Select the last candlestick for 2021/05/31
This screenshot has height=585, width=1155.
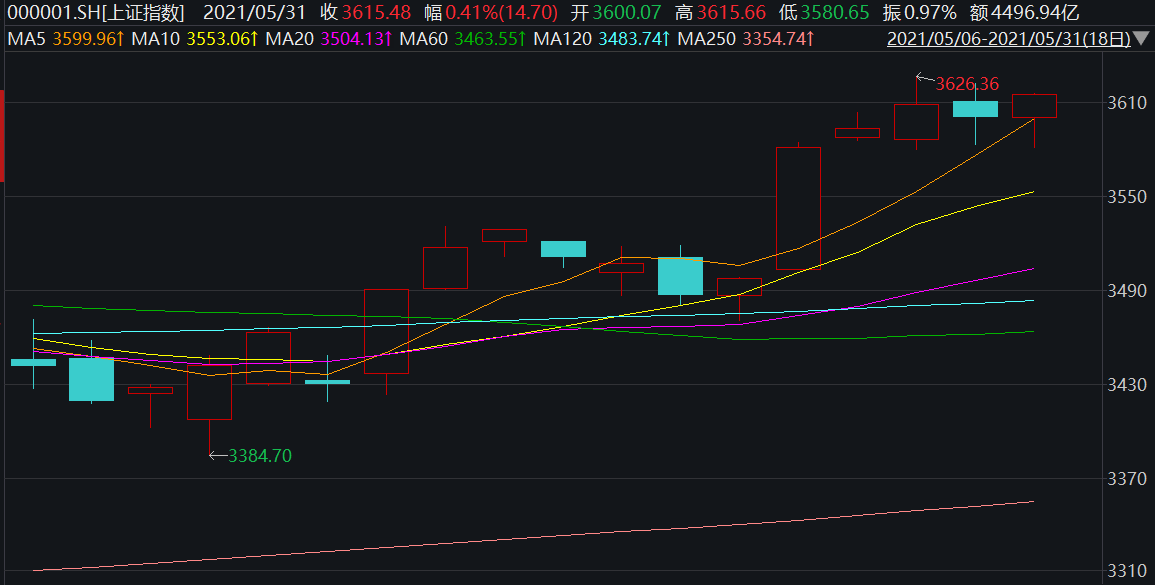point(1034,106)
